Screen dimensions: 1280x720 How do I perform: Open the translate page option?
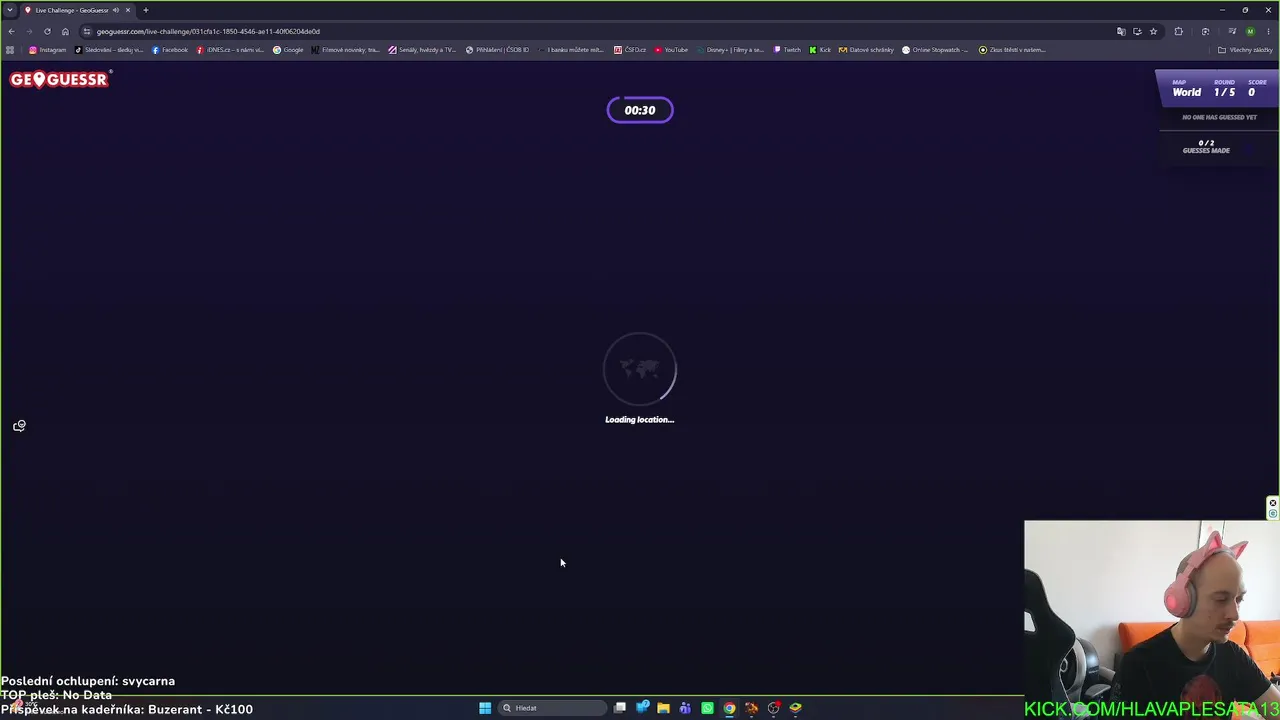[x=1121, y=31]
